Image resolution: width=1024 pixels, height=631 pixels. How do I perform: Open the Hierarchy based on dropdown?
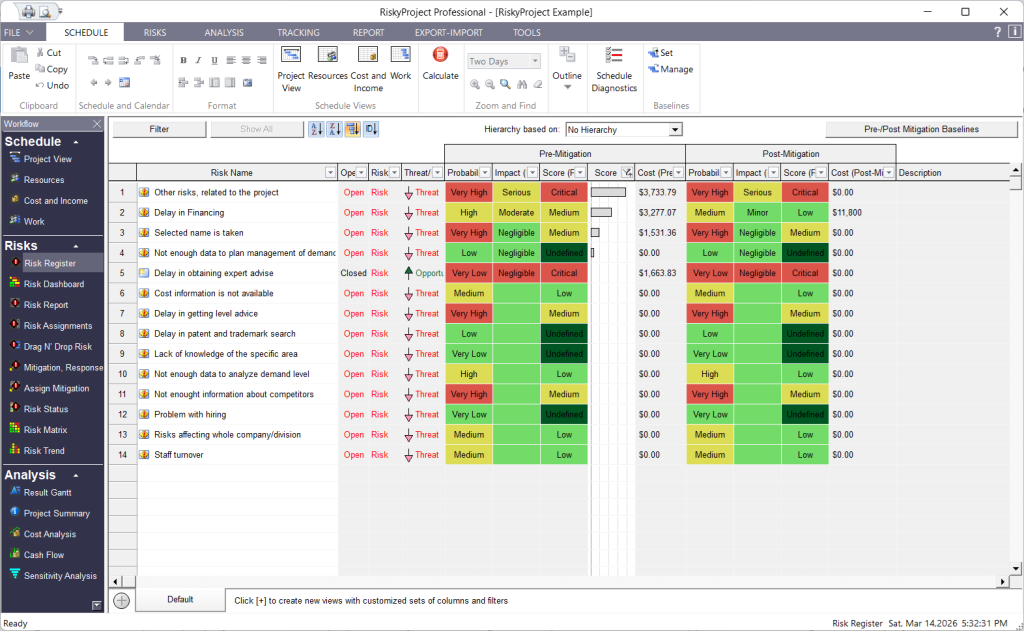tap(675, 130)
